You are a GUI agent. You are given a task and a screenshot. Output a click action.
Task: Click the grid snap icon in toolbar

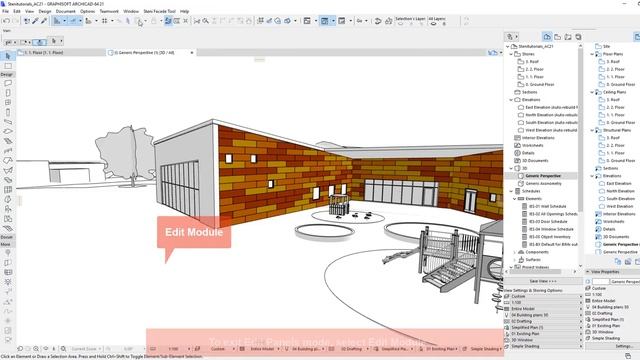[x=105, y=21]
